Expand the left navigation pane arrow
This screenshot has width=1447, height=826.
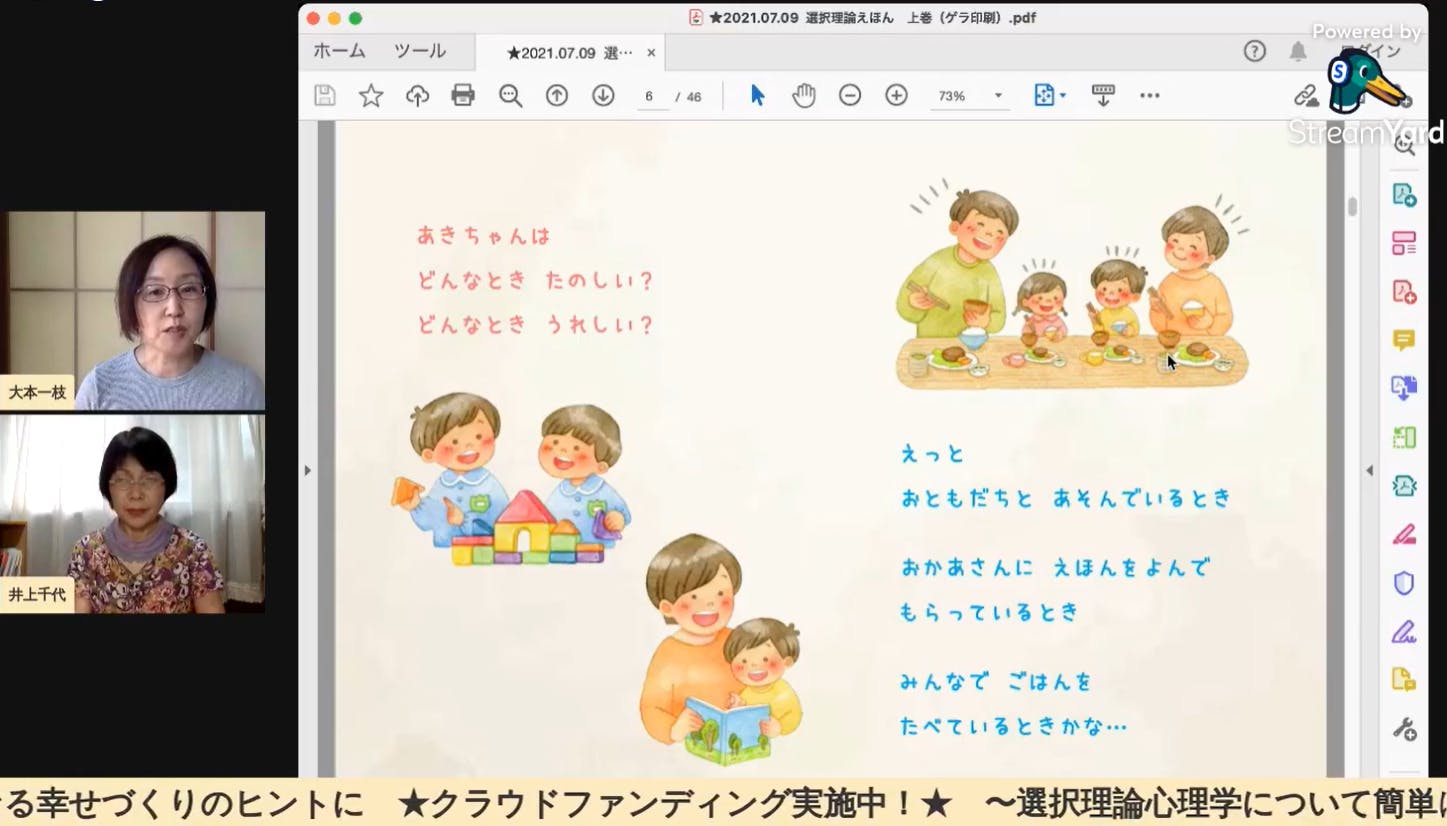point(308,470)
